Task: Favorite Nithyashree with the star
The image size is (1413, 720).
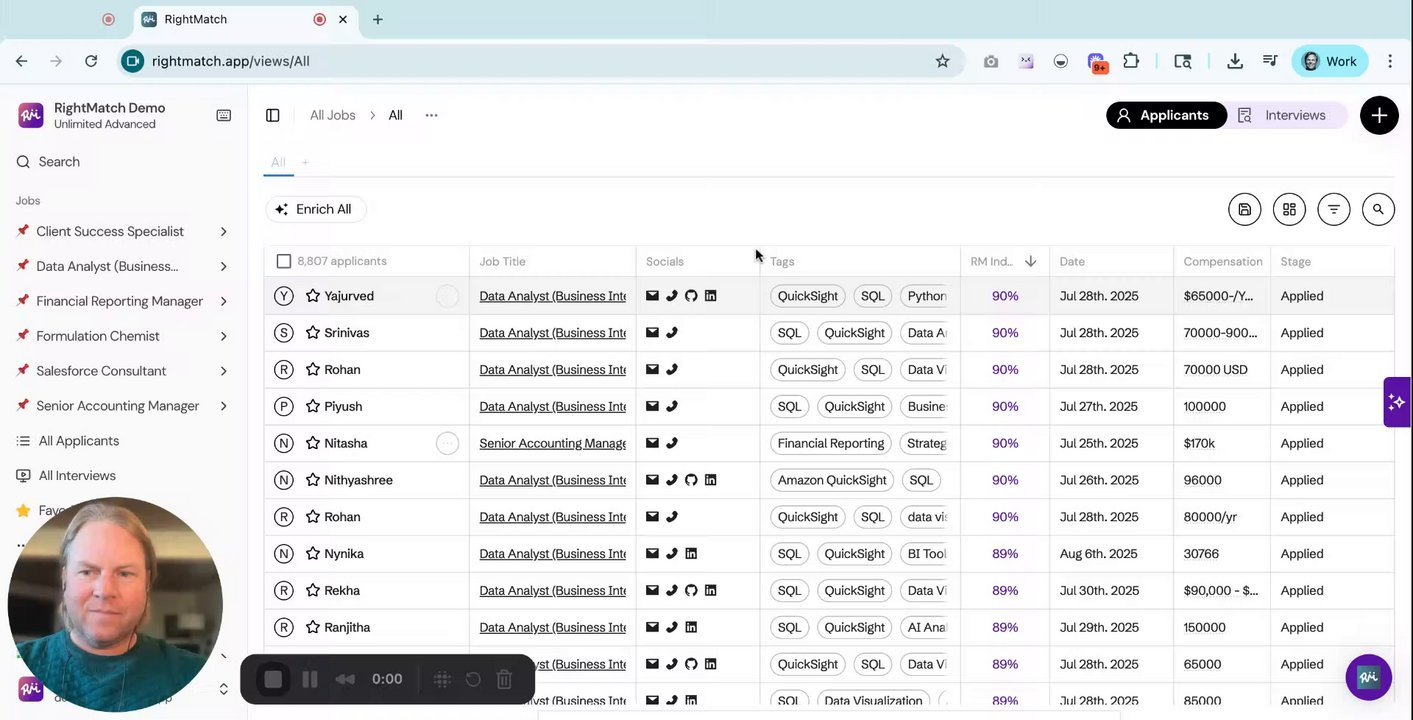Action: coord(313,480)
